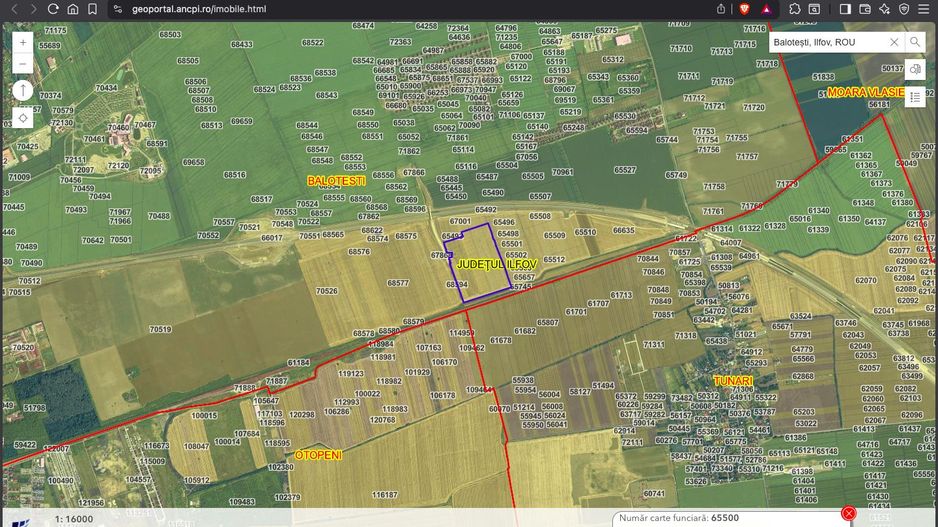Select parcel number 65749
The image size is (938, 527).
point(676,175)
